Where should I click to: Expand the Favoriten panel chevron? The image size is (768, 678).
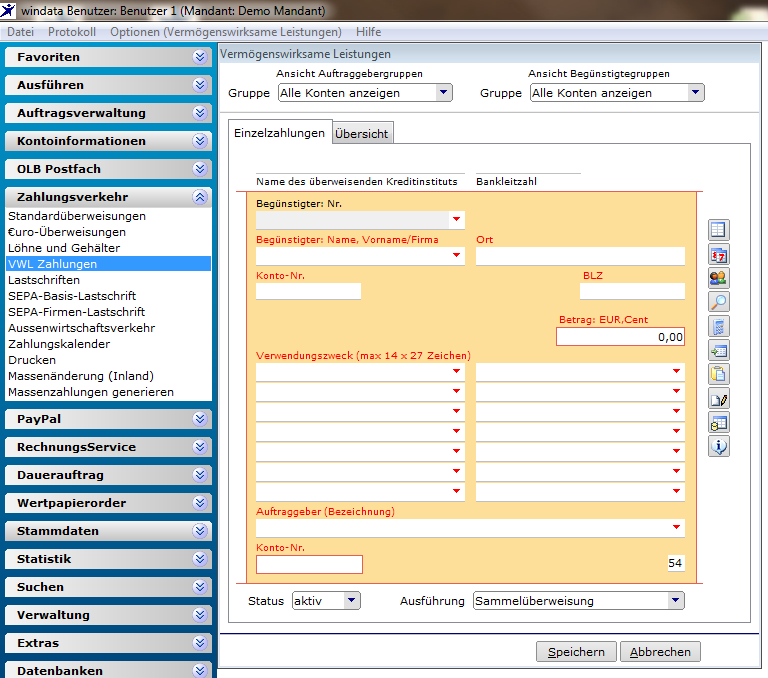(x=200, y=57)
